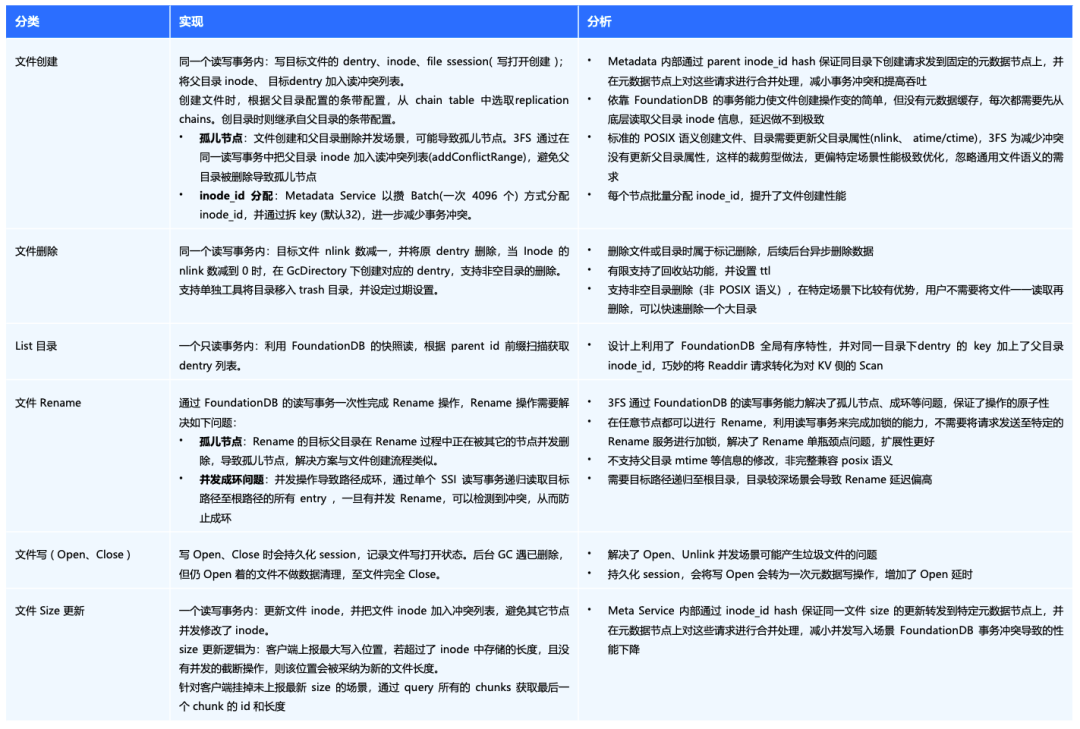The width and height of the screenshot is (1080, 729).
Task: Click analysis line 在任意节点都可以进行 Rename
Action: (835, 432)
